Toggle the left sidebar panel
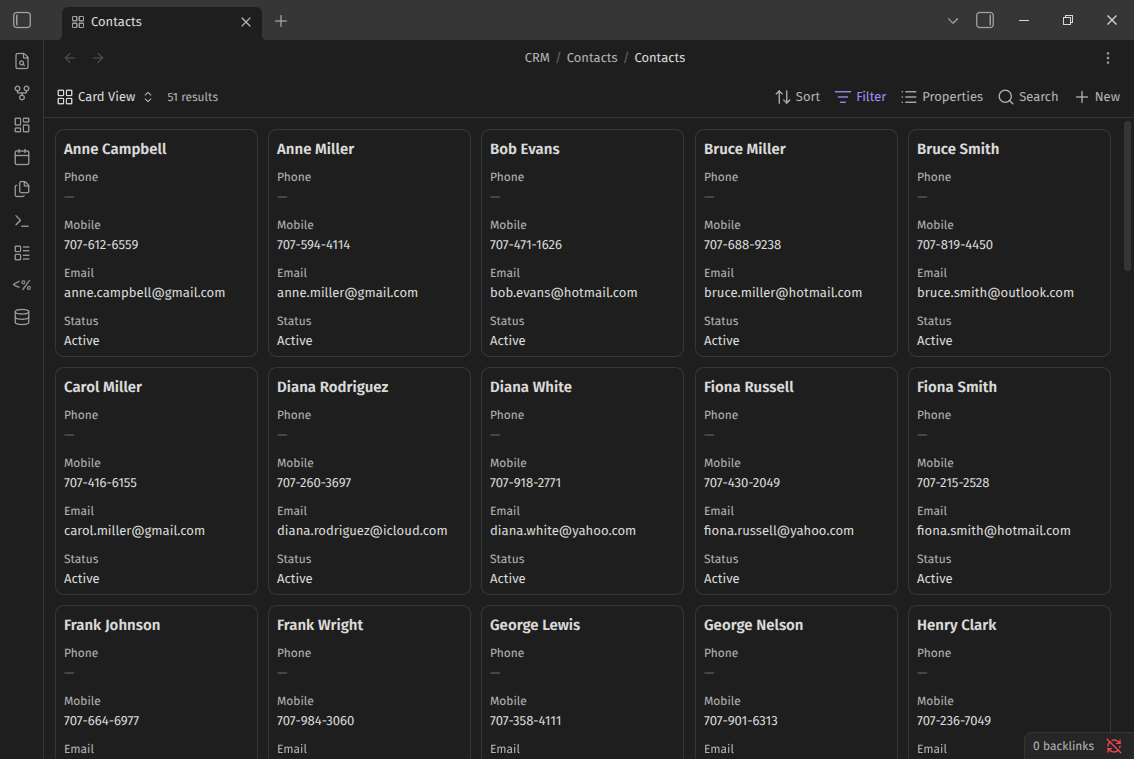Viewport: 1134px width, 759px height. (22, 20)
